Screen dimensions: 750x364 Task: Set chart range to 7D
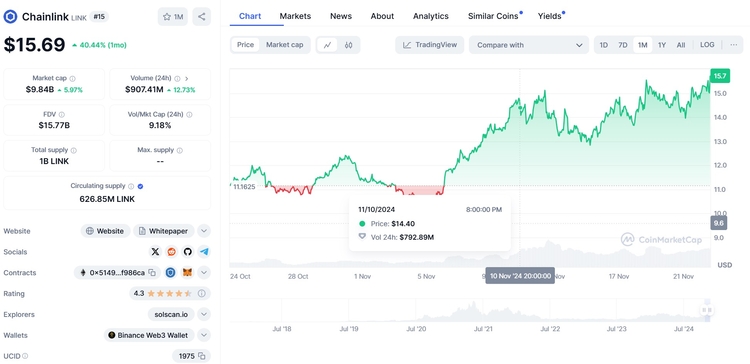pos(622,45)
